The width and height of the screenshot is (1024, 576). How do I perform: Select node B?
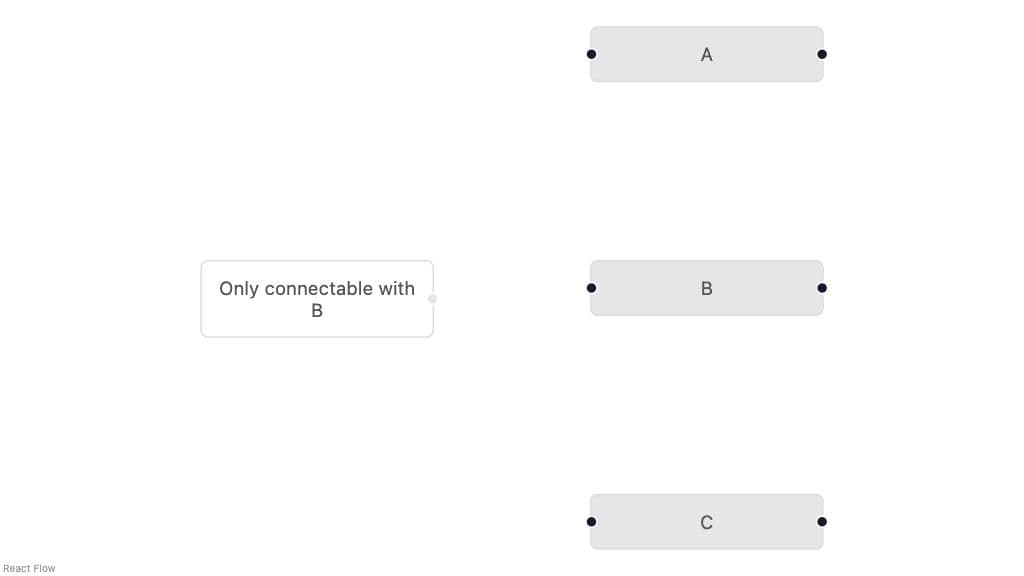(x=707, y=288)
